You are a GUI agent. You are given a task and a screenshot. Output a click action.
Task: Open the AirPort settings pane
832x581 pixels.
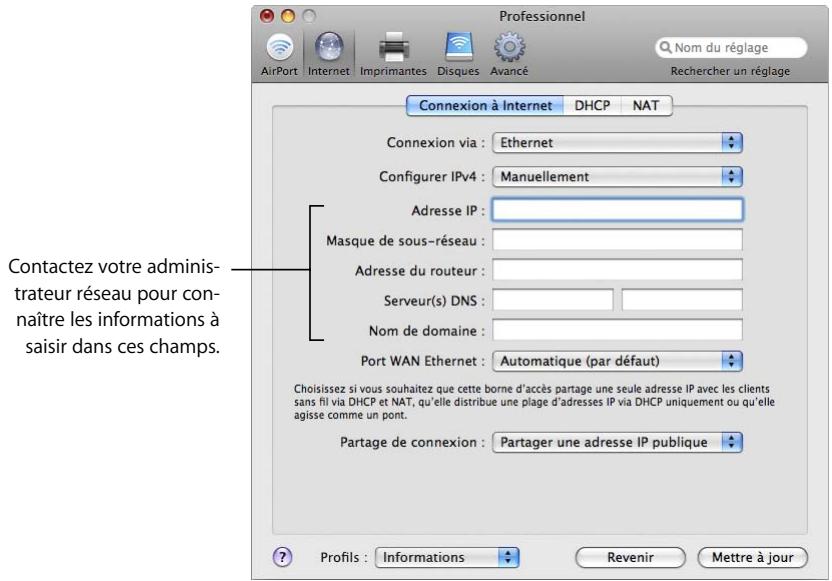click(x=279, y=54)
